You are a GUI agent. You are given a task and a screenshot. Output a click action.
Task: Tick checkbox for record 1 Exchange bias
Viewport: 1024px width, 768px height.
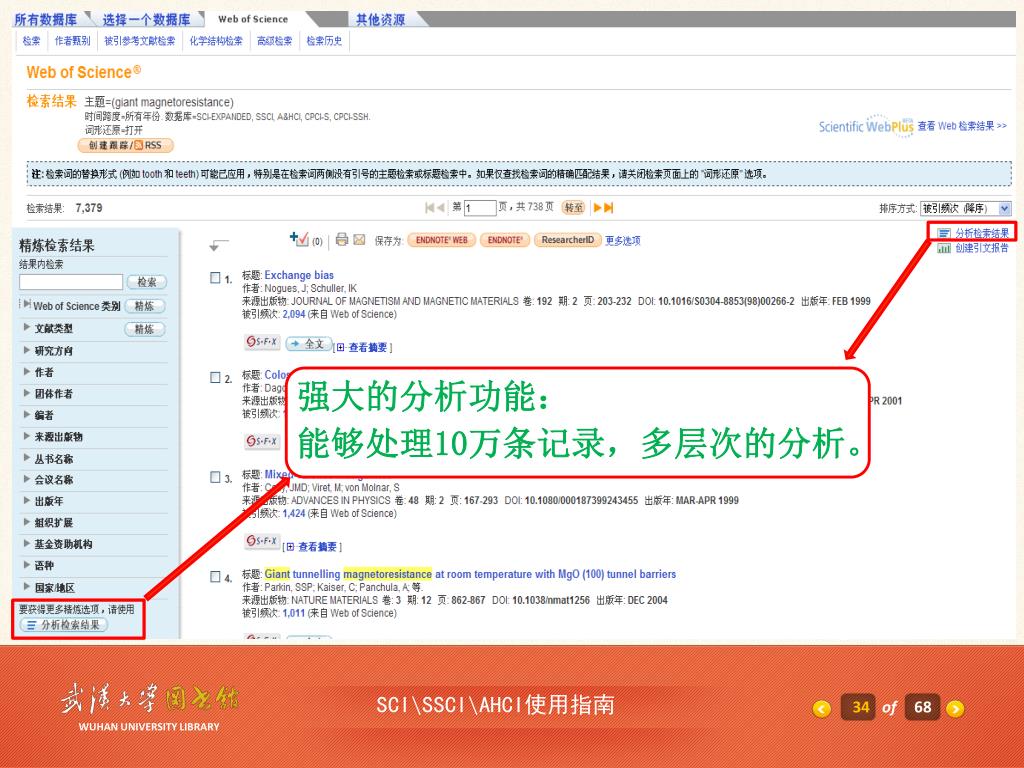tap(215, 278)
